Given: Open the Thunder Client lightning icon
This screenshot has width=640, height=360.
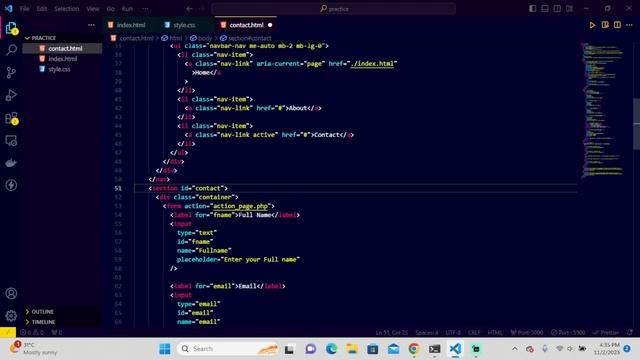Looking at the screenshot, I should (x=11, y=185).
